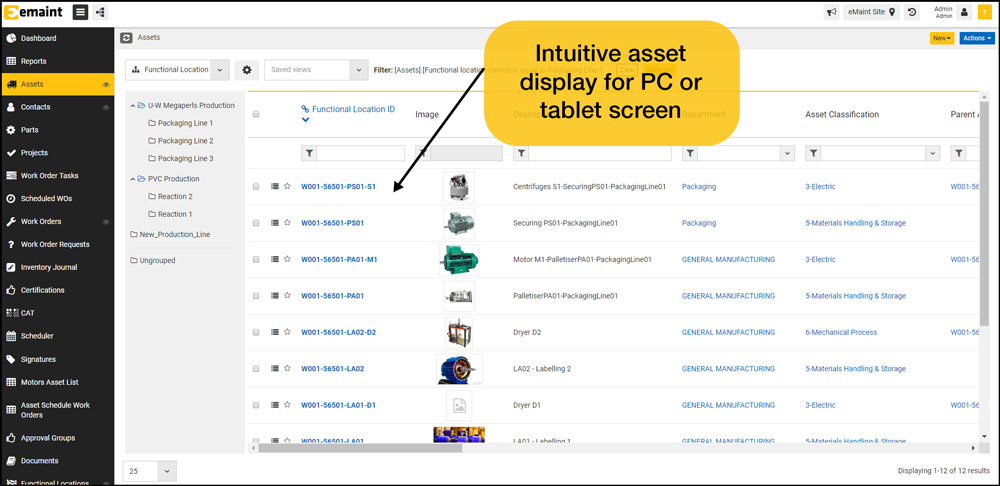Select Reports in the left sidebar
1000x486 pixels.
pyautogui.click(x=33, y=61)
